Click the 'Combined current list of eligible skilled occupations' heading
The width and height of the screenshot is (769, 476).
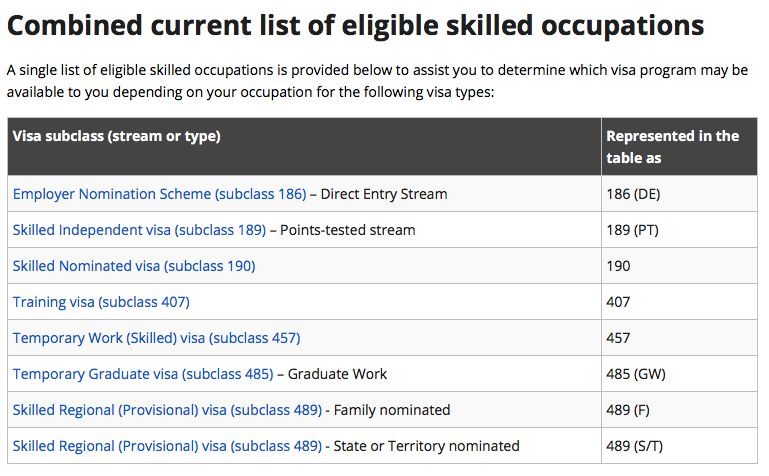click(356, 25)
